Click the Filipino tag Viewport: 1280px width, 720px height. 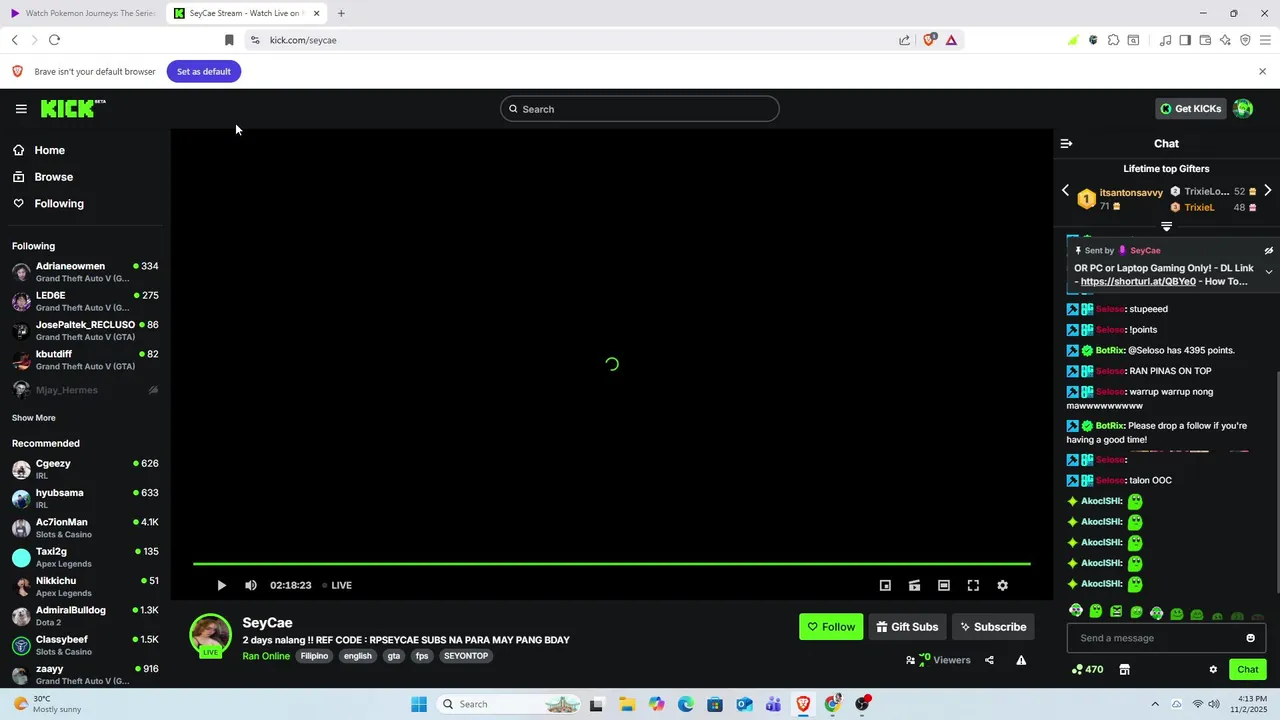[x=314, y=656]
